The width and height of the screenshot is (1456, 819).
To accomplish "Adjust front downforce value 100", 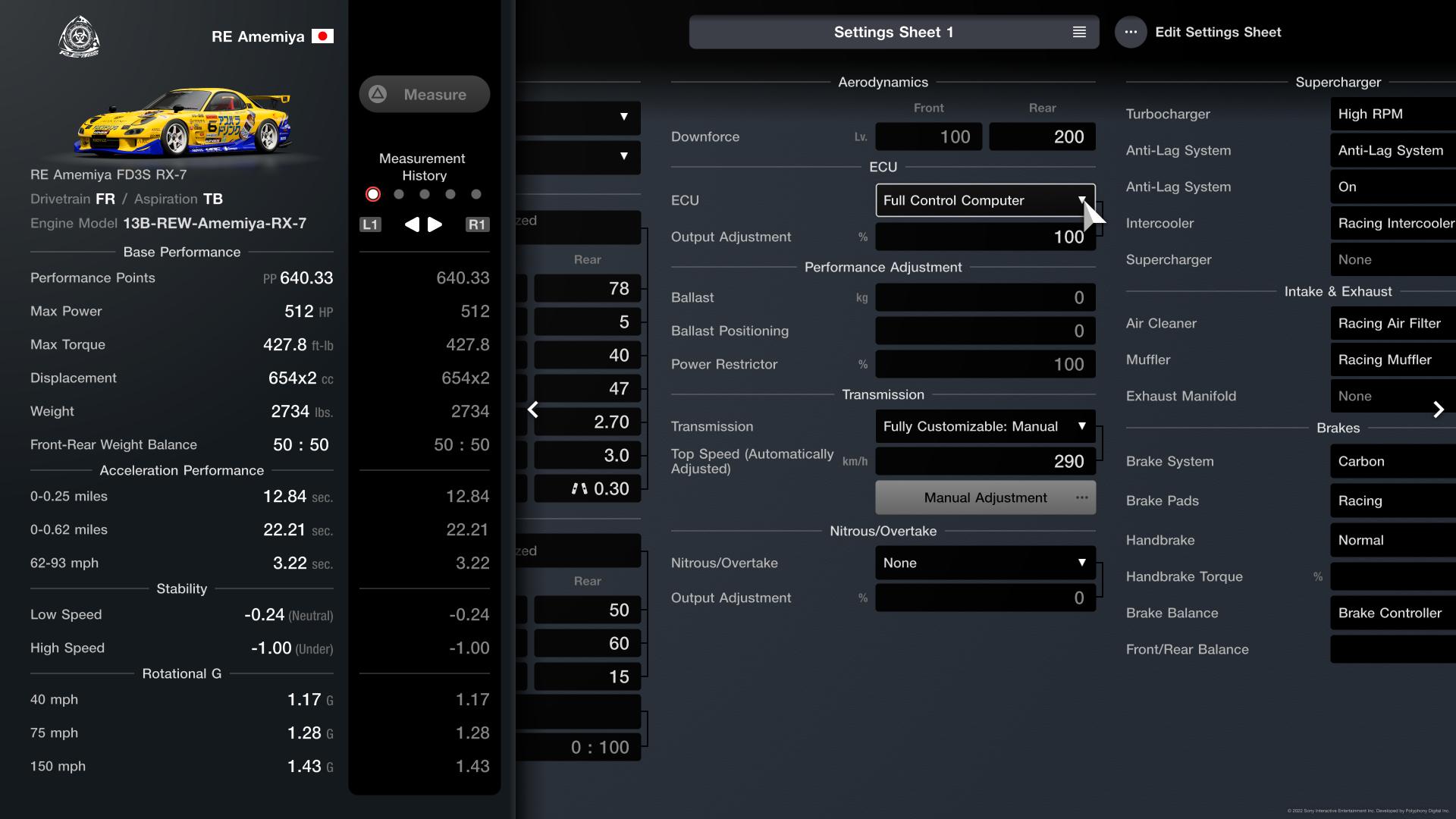I will click(928, 136).
